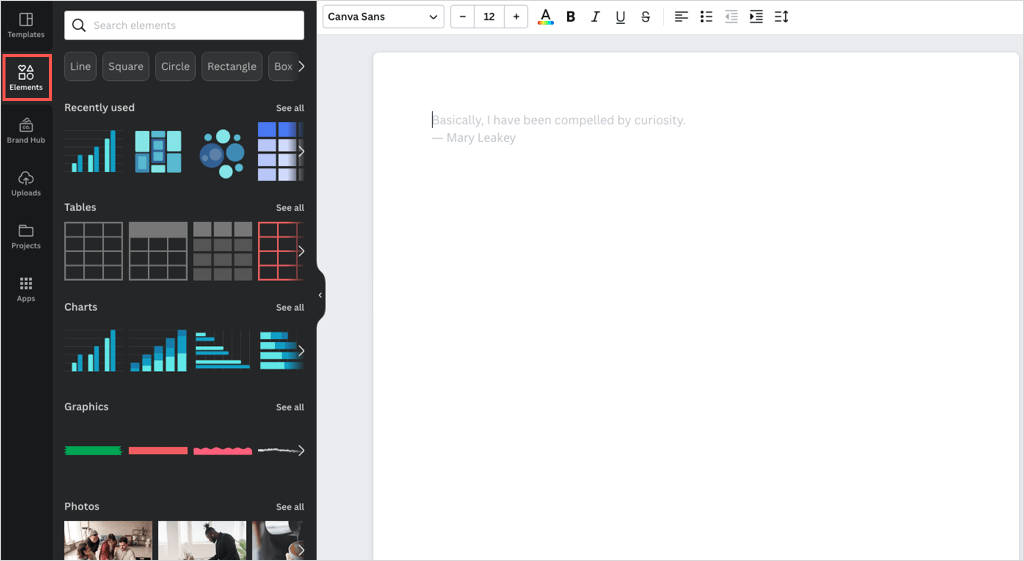Open the Projects folder panel
The height and width of the screenshot is (561, 1024).
tap(26, 236)
